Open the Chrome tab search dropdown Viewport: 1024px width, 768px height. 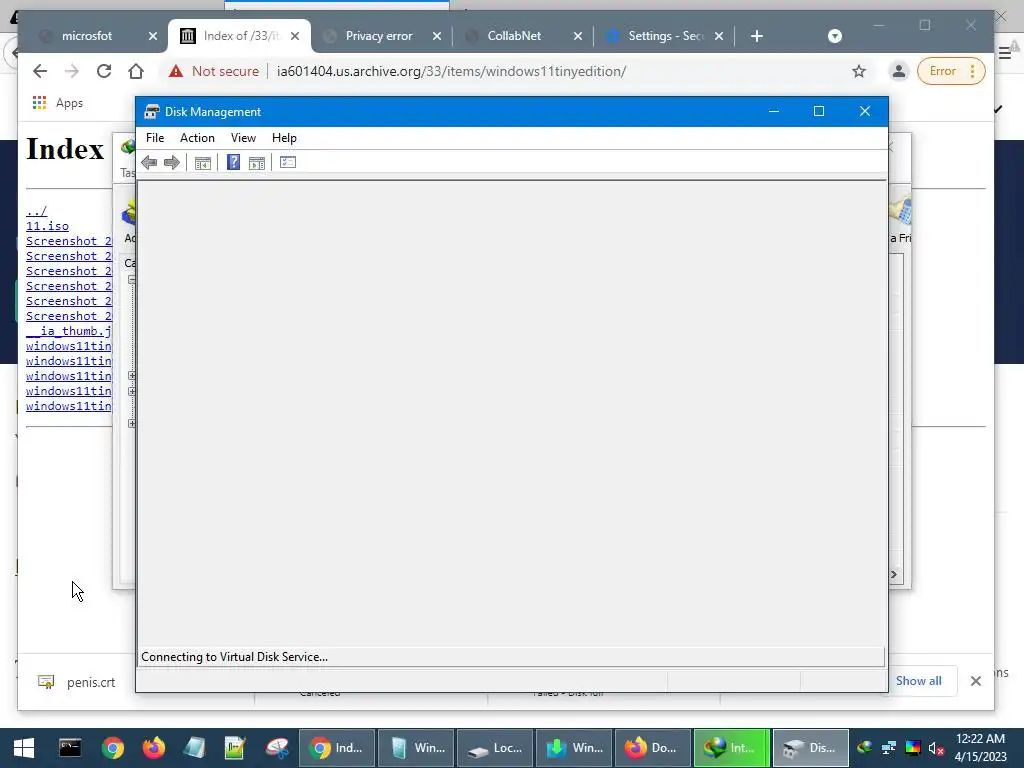click(835, 36)
